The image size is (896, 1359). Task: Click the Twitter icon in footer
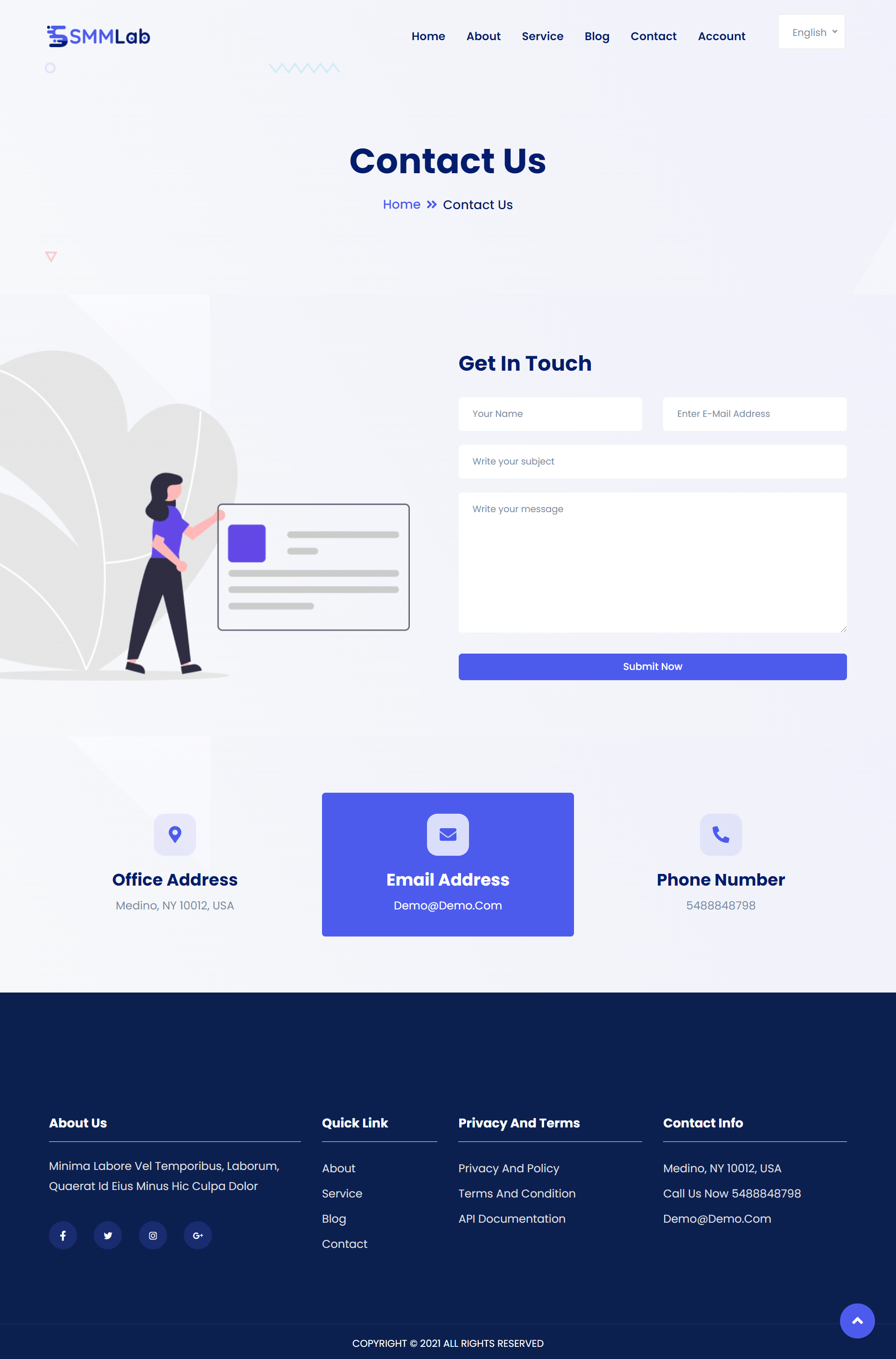pyautogui.click(x=107, y=1235)
